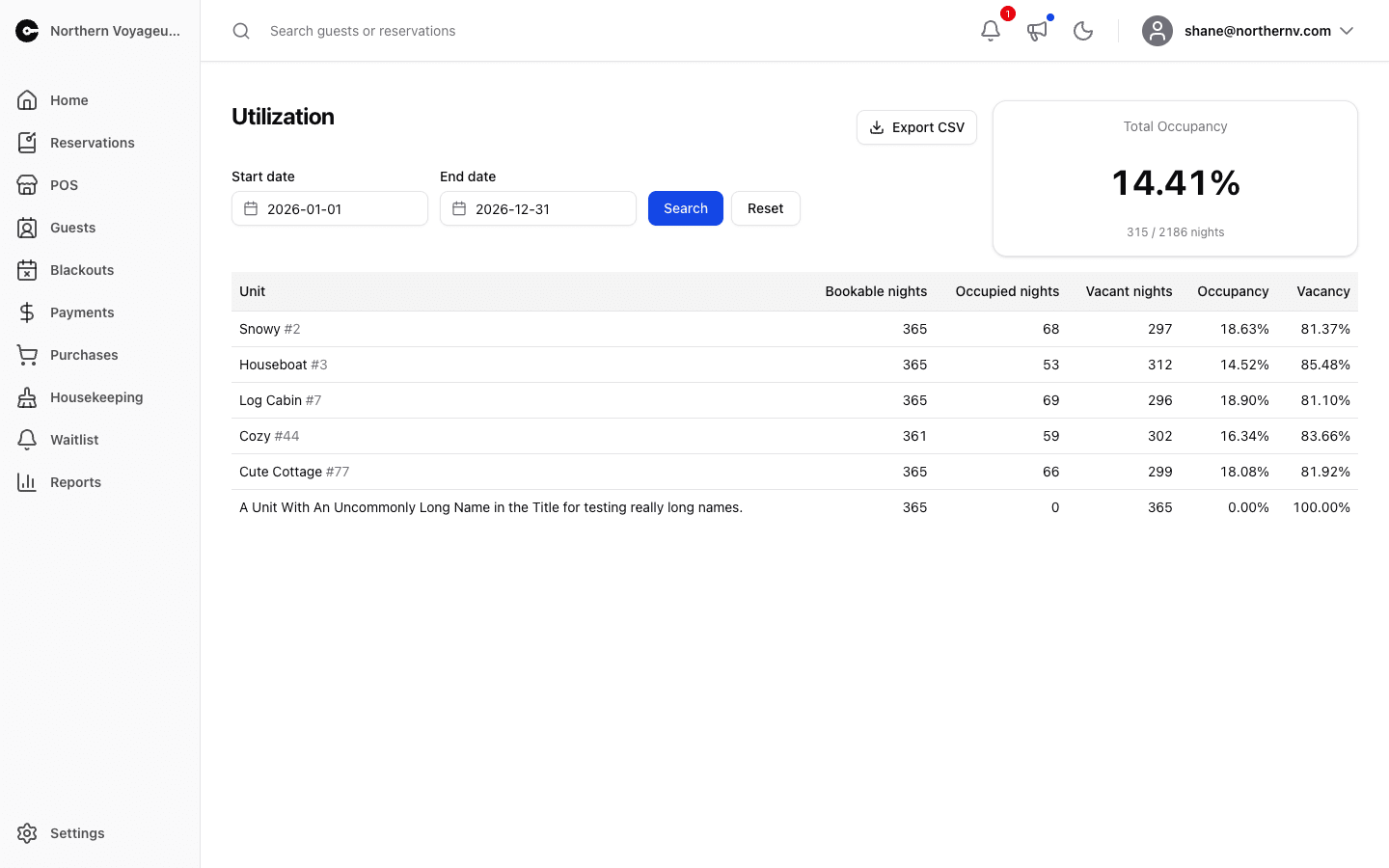Screen dimensions: 1389x868
Task: Click the Occupied nights column header
Action: 1007,291
